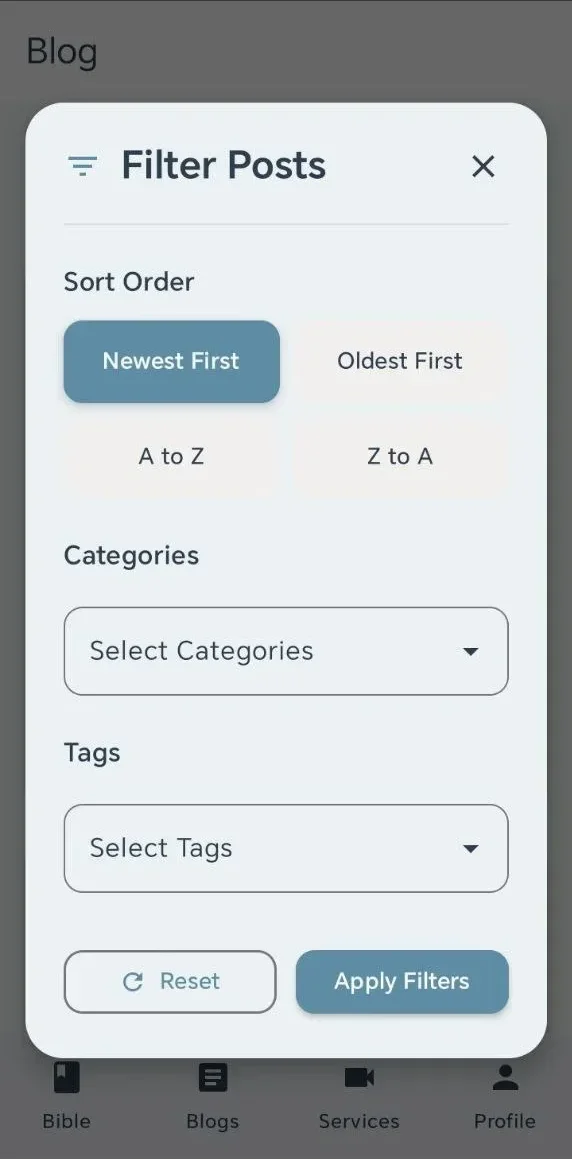
Task: Tap the Profile person icon
Action: point(505,1078)
